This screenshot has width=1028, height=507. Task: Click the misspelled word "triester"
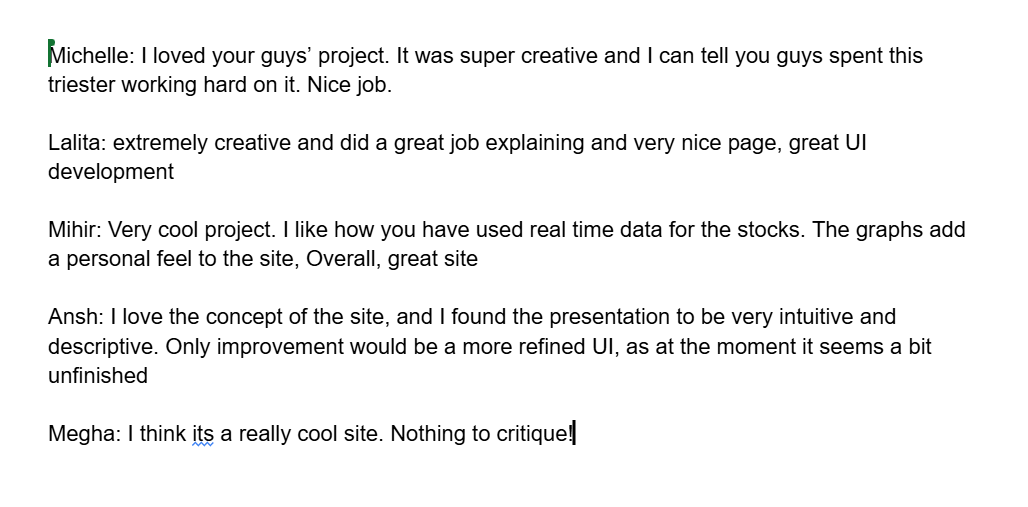(x=82, y=85)
